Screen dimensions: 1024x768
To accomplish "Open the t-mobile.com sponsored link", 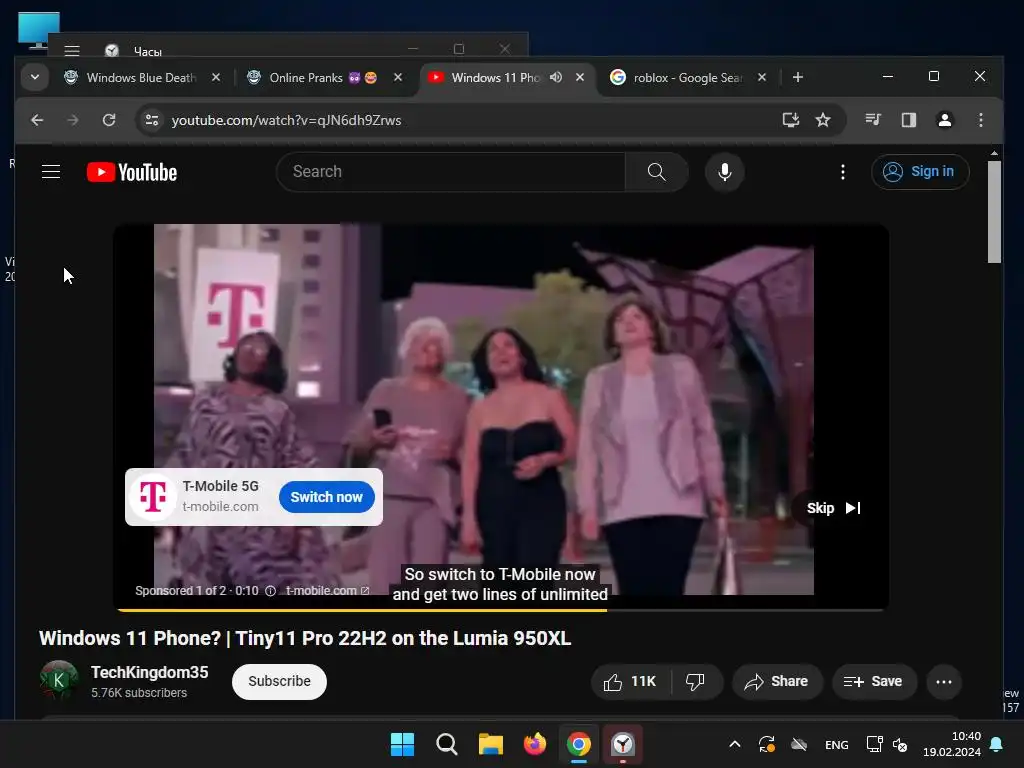I will pyautogui.click(x=327, y=590).
